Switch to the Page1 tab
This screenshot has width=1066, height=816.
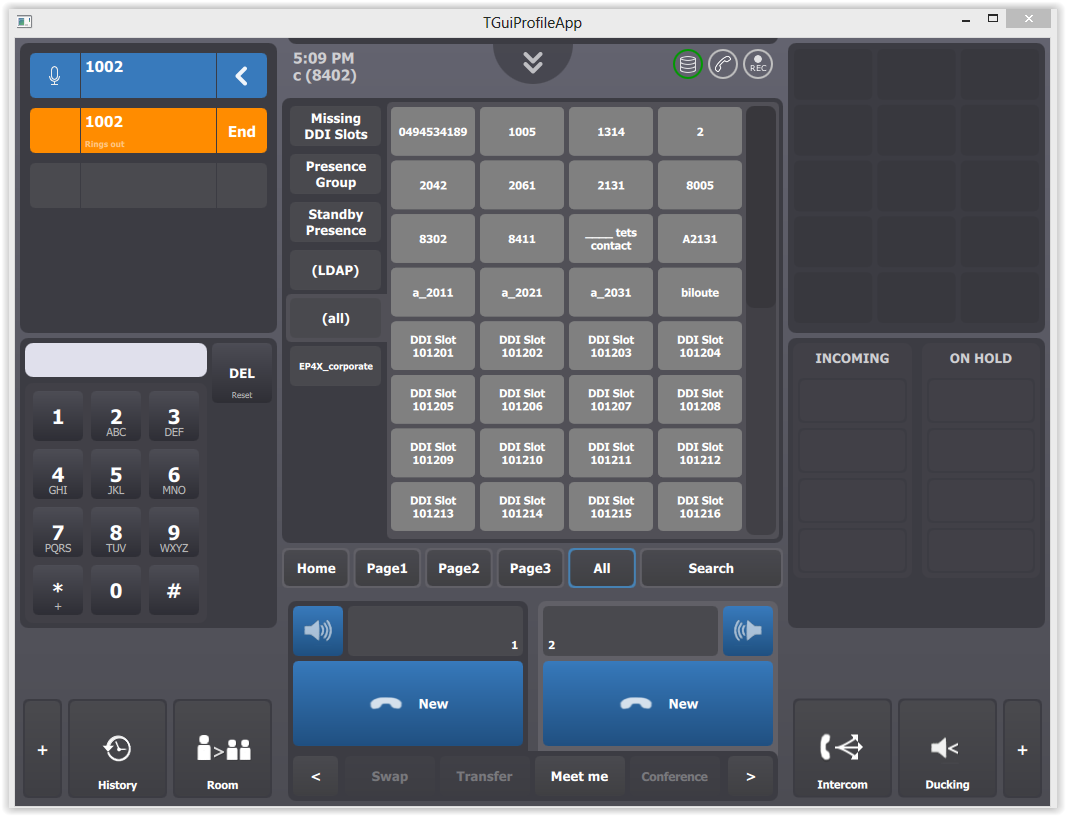(388, 568)
